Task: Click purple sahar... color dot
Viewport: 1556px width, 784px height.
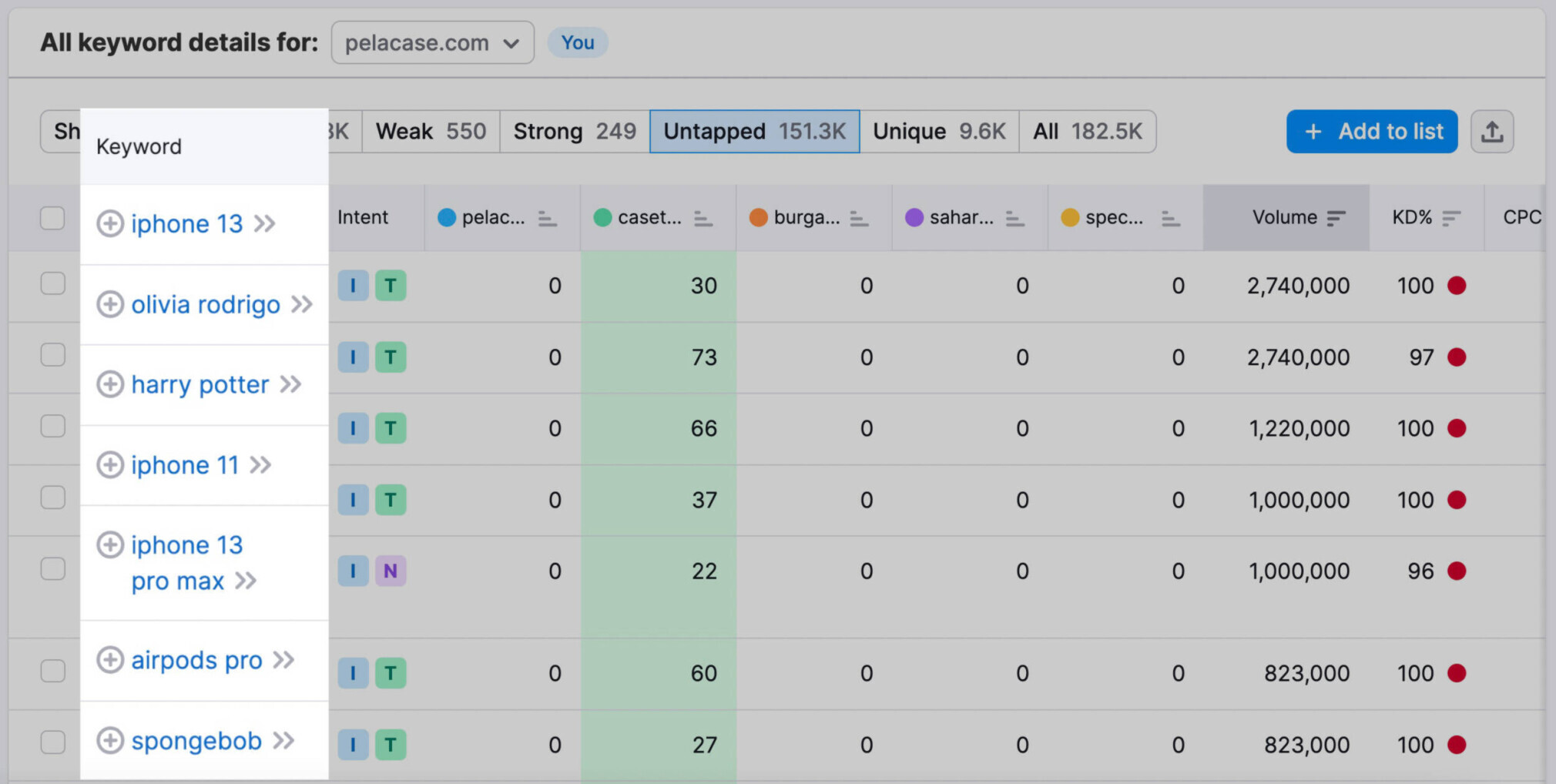Action: pyautogui.click(x=914, y=218)
